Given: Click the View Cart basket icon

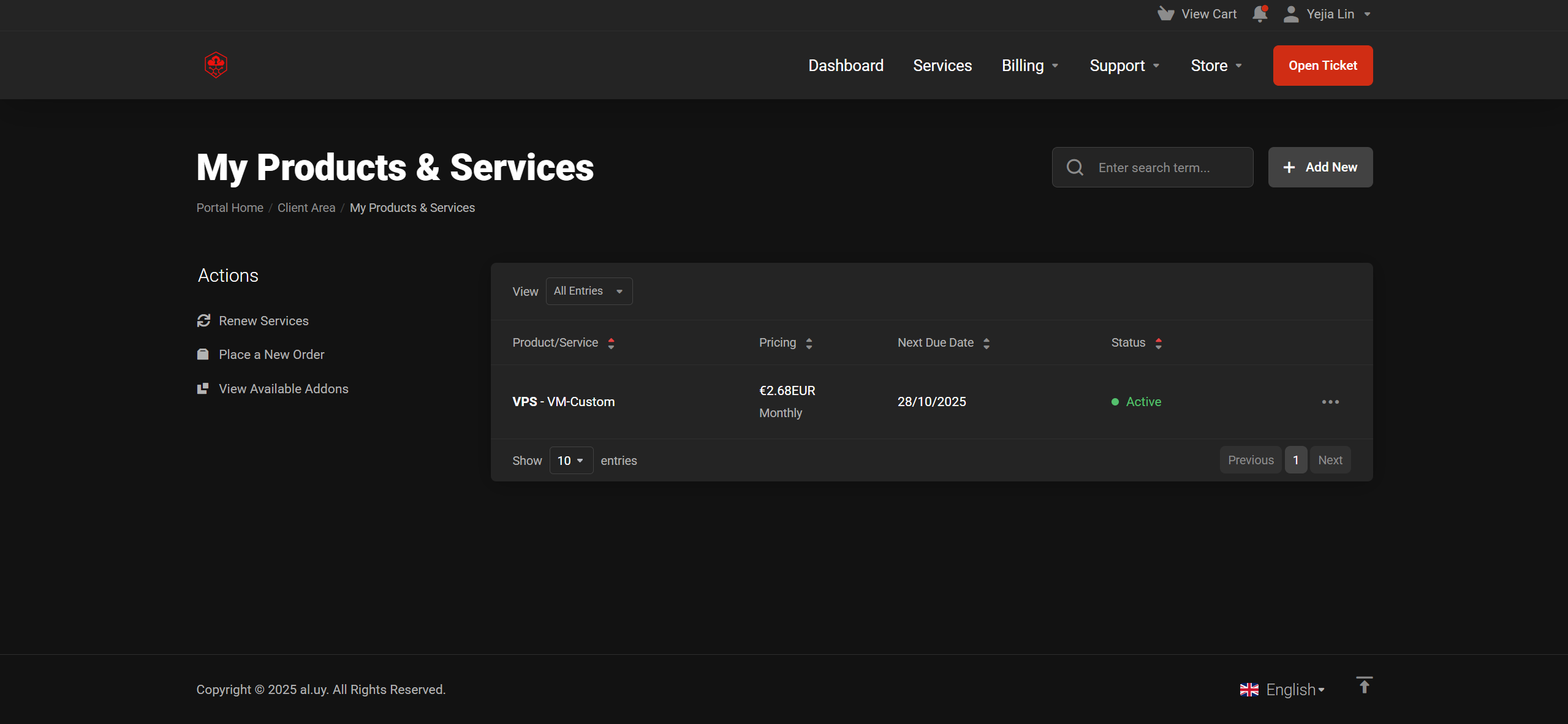Looking at the screenshot, I should pyautogui.click(x=1165, y=13).
